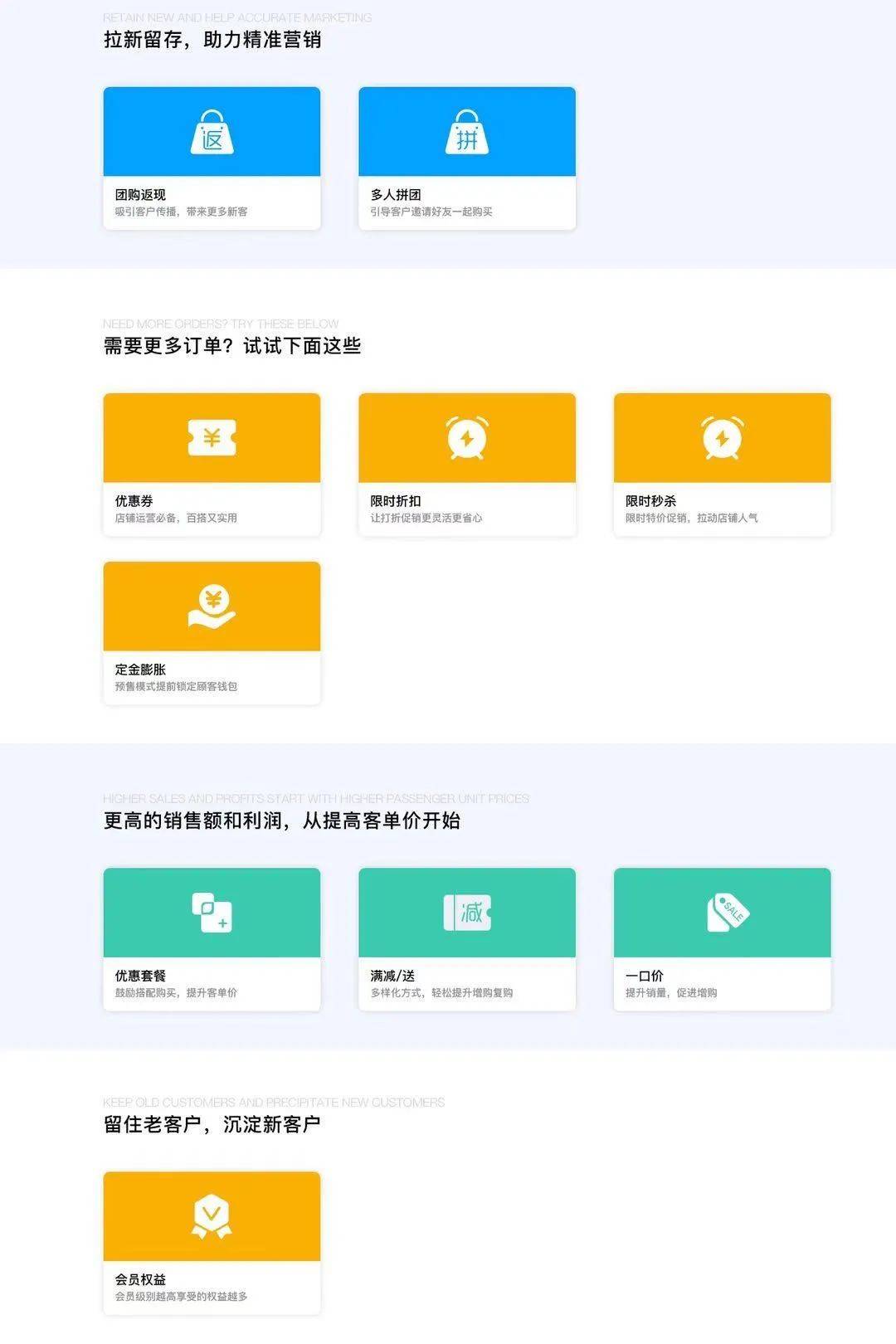Click the 减 ticket icon
Screen dimensions: 896x1344
click(x=467, y=913)
